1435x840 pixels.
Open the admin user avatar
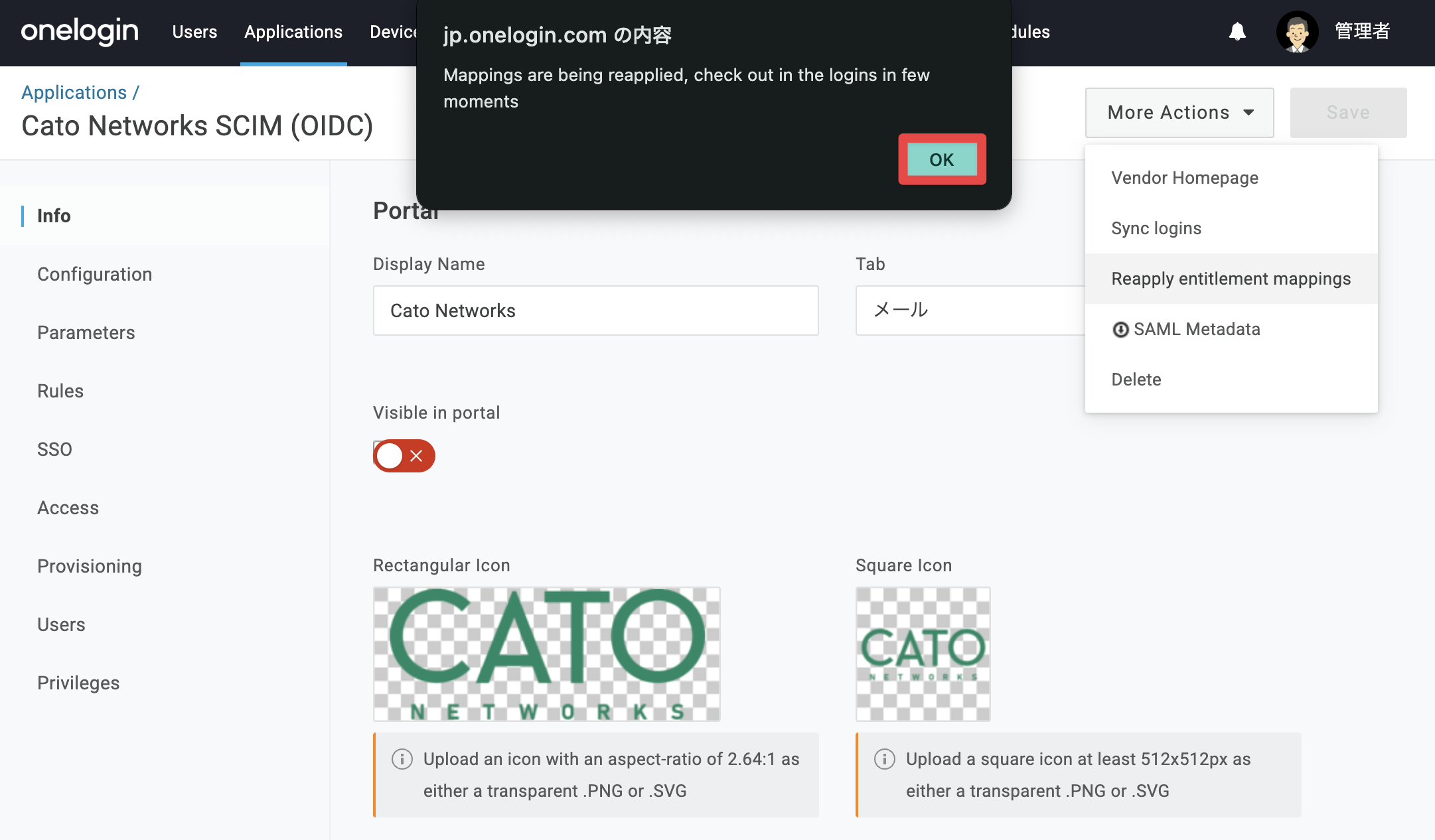click(1297, 31)
